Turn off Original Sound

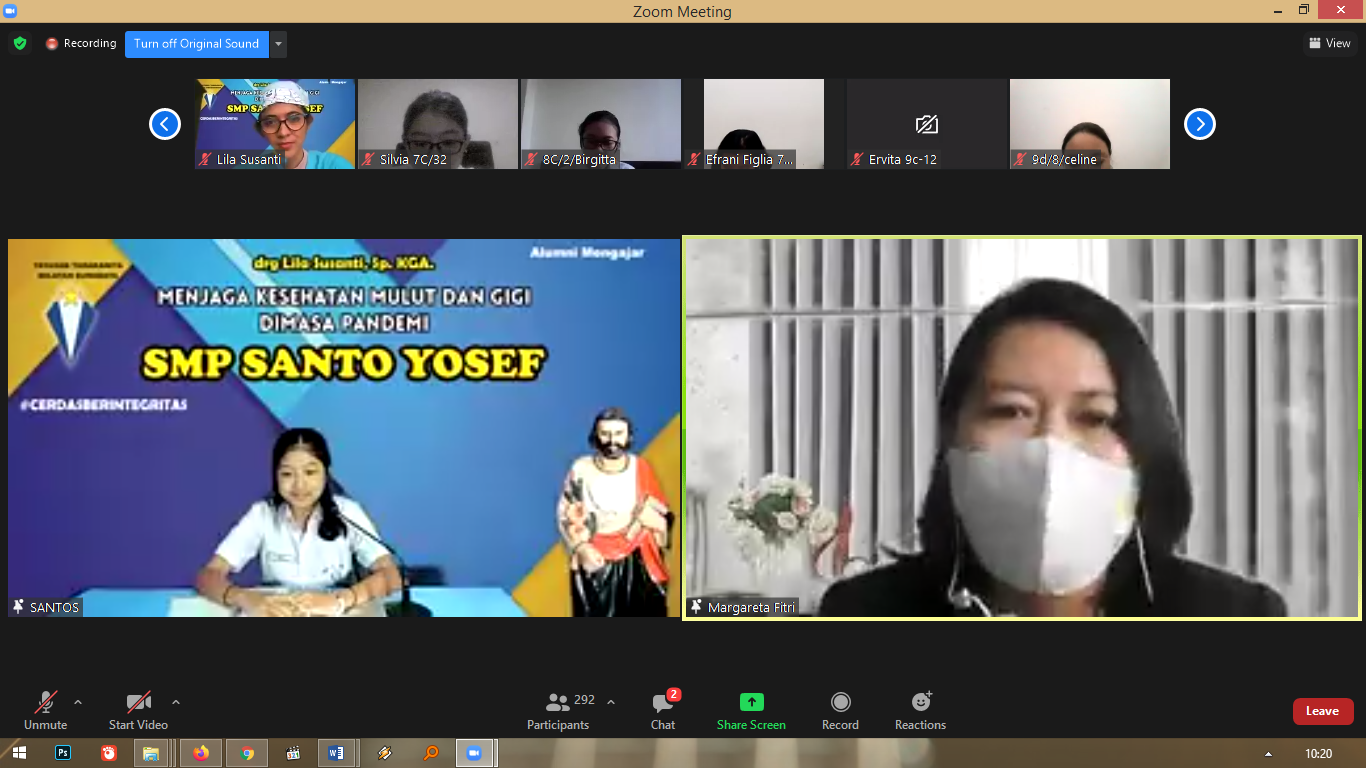tap(197, 44)
